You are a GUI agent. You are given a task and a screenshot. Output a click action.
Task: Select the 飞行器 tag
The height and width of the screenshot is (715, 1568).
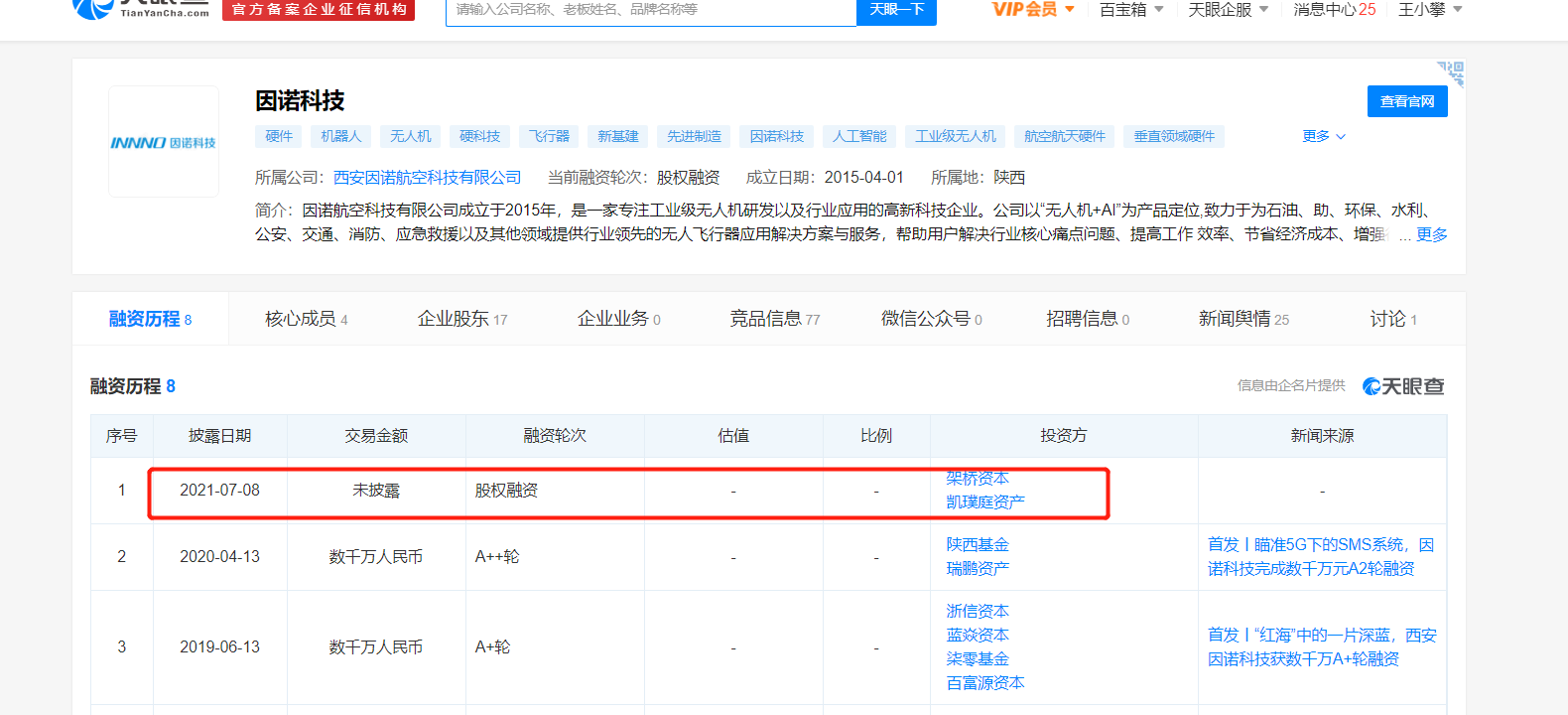(x=549, y=136)
